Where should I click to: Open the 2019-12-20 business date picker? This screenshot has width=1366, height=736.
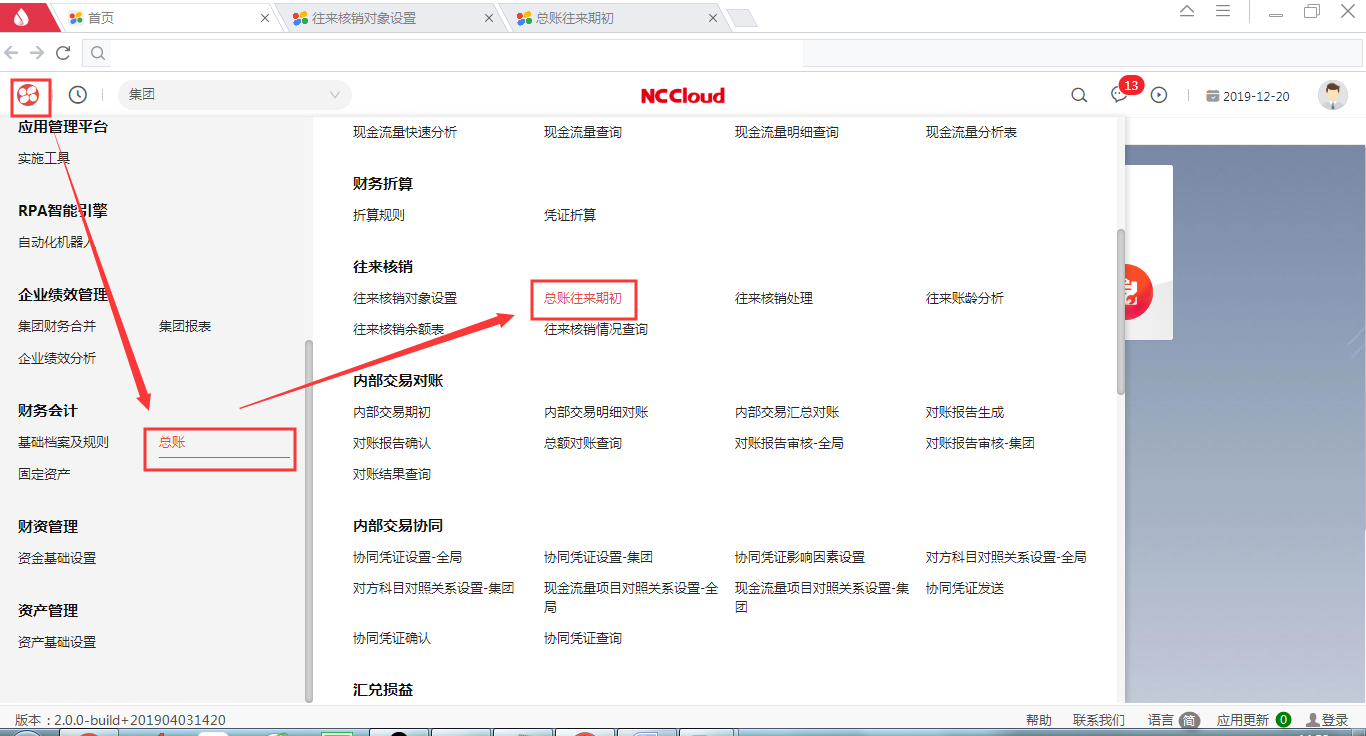coord(1248,97)
